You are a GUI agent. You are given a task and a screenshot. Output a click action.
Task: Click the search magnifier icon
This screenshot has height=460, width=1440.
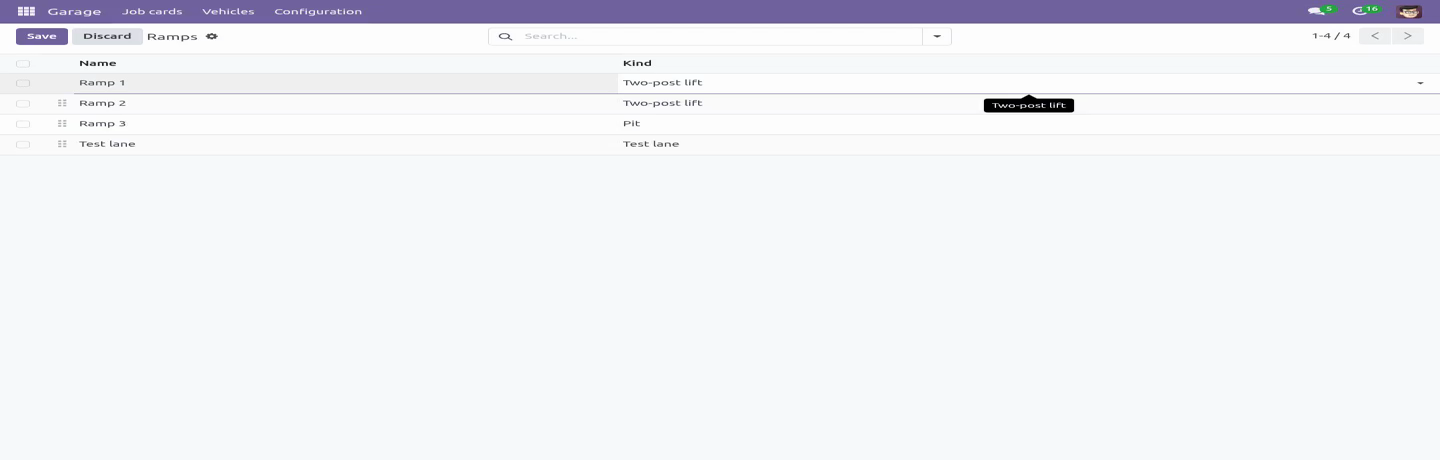(x=505, y=36)
